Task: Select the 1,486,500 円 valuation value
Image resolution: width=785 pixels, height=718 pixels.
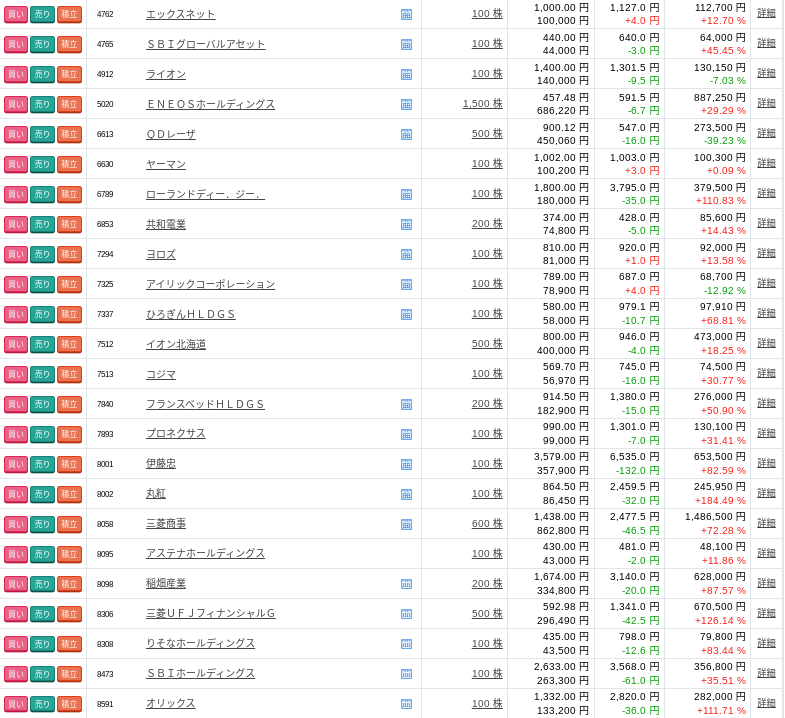Action: click(x=715, y=517)
